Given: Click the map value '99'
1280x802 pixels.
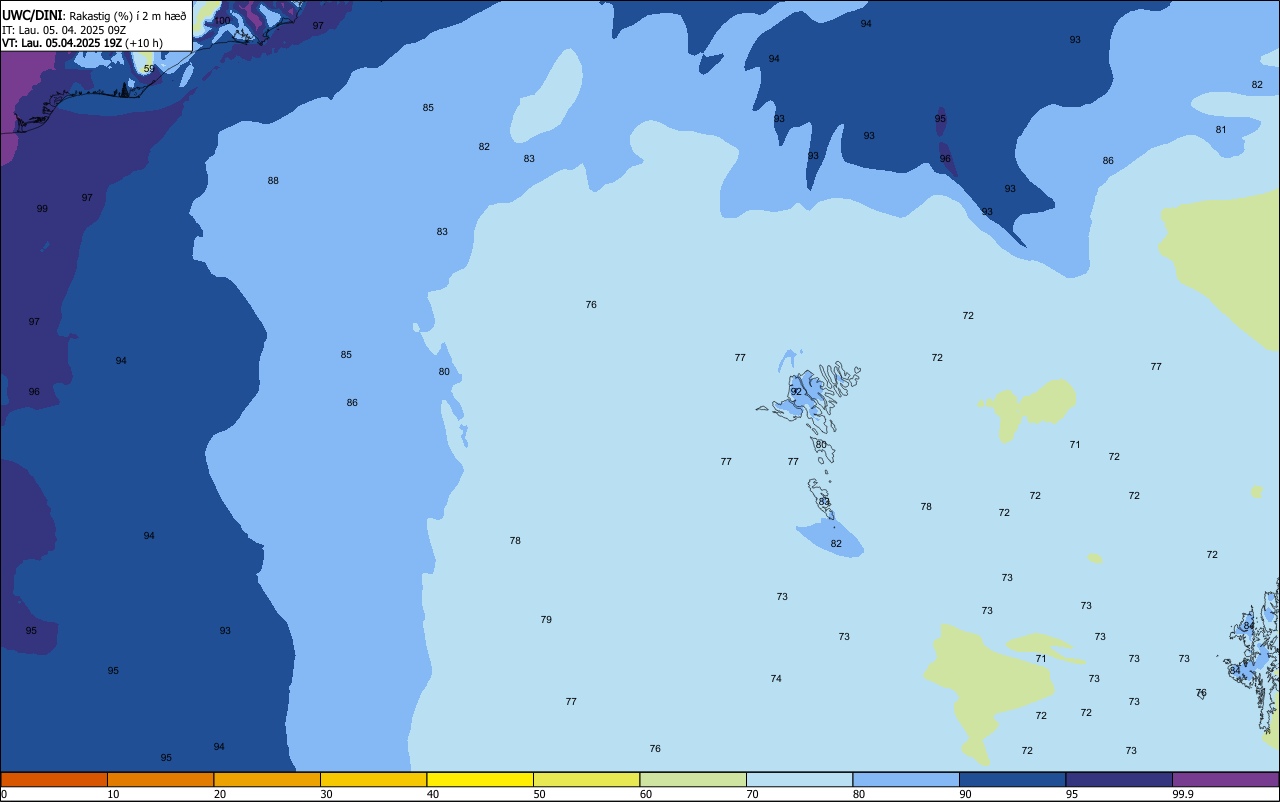Looking at the screenshot, I should 42,209.
